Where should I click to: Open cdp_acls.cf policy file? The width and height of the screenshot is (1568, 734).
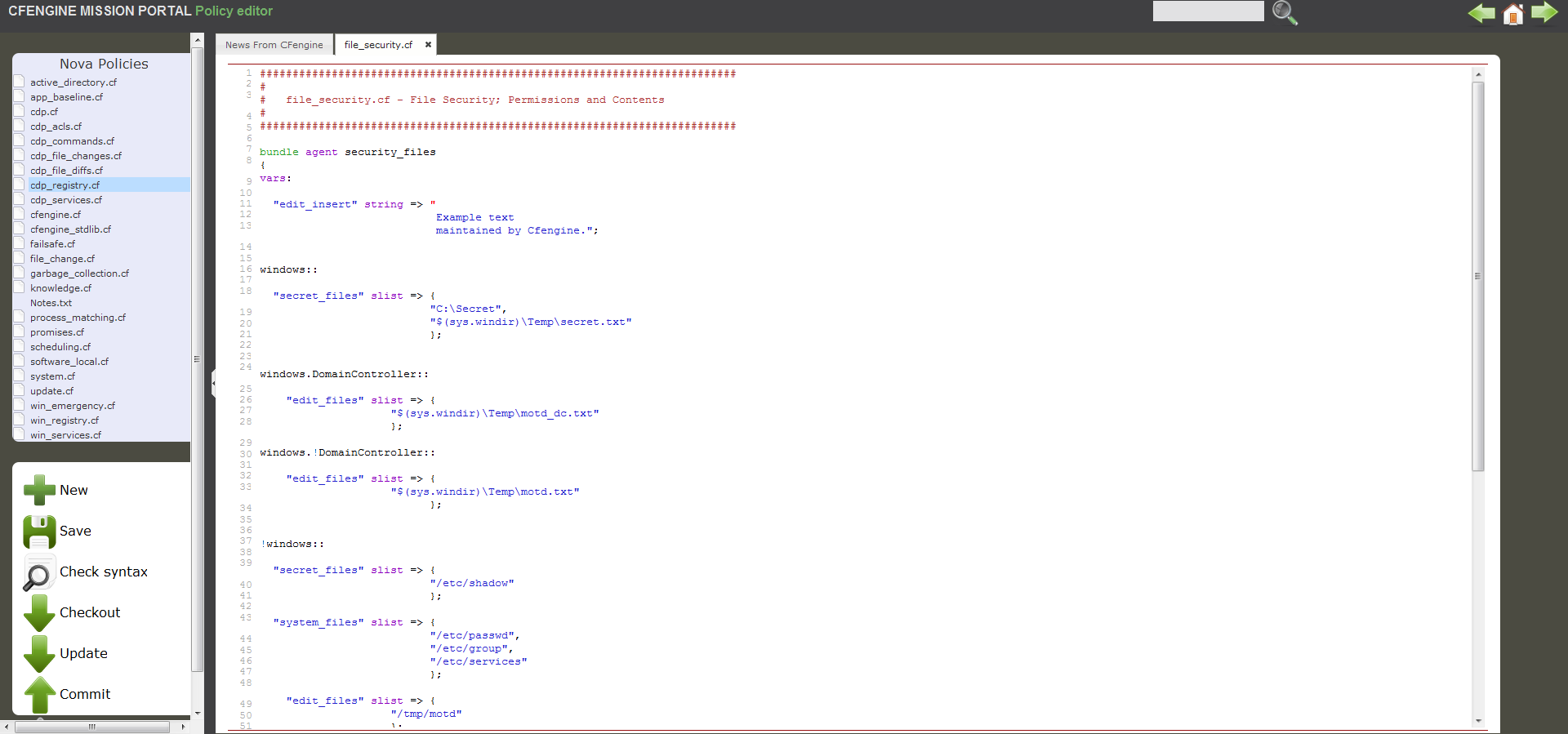(x=56, y=127)
